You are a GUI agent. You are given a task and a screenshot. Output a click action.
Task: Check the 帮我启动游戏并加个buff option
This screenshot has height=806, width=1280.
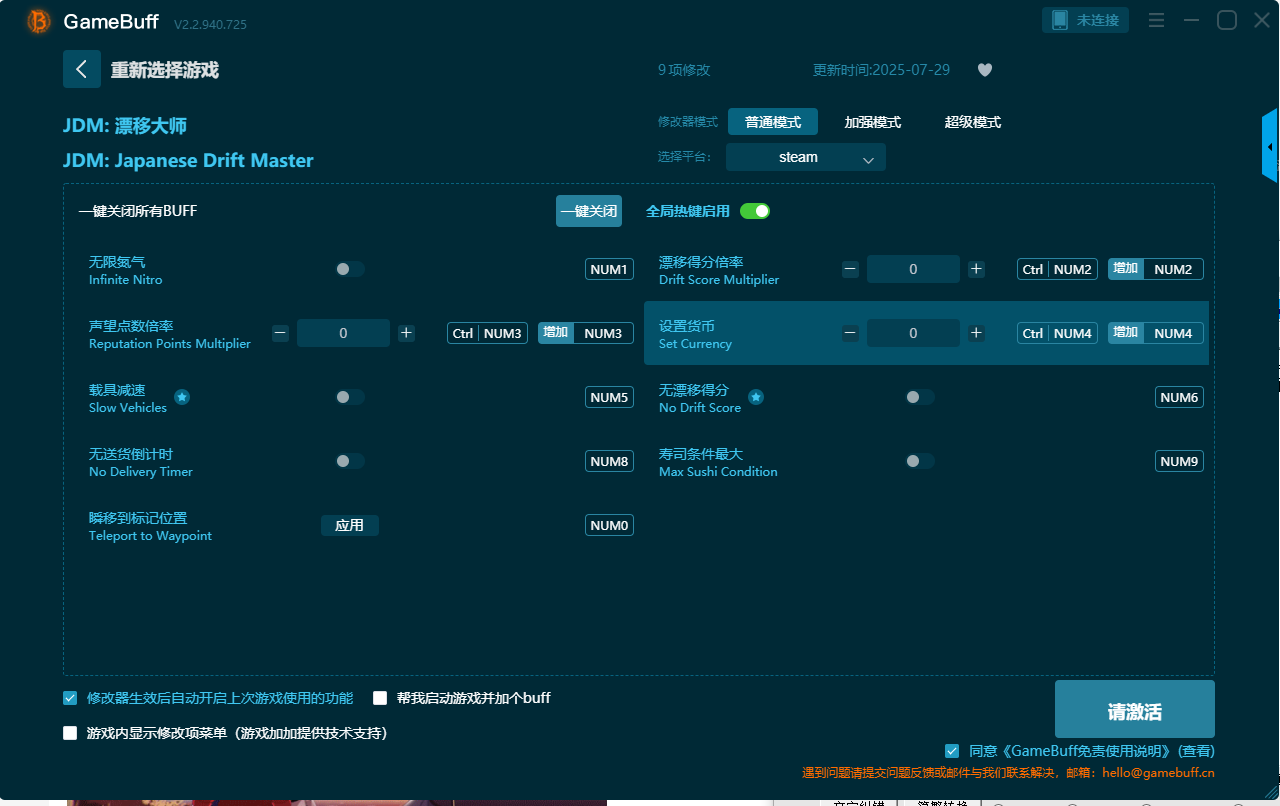pyautogui.click(x=380, y=697)
